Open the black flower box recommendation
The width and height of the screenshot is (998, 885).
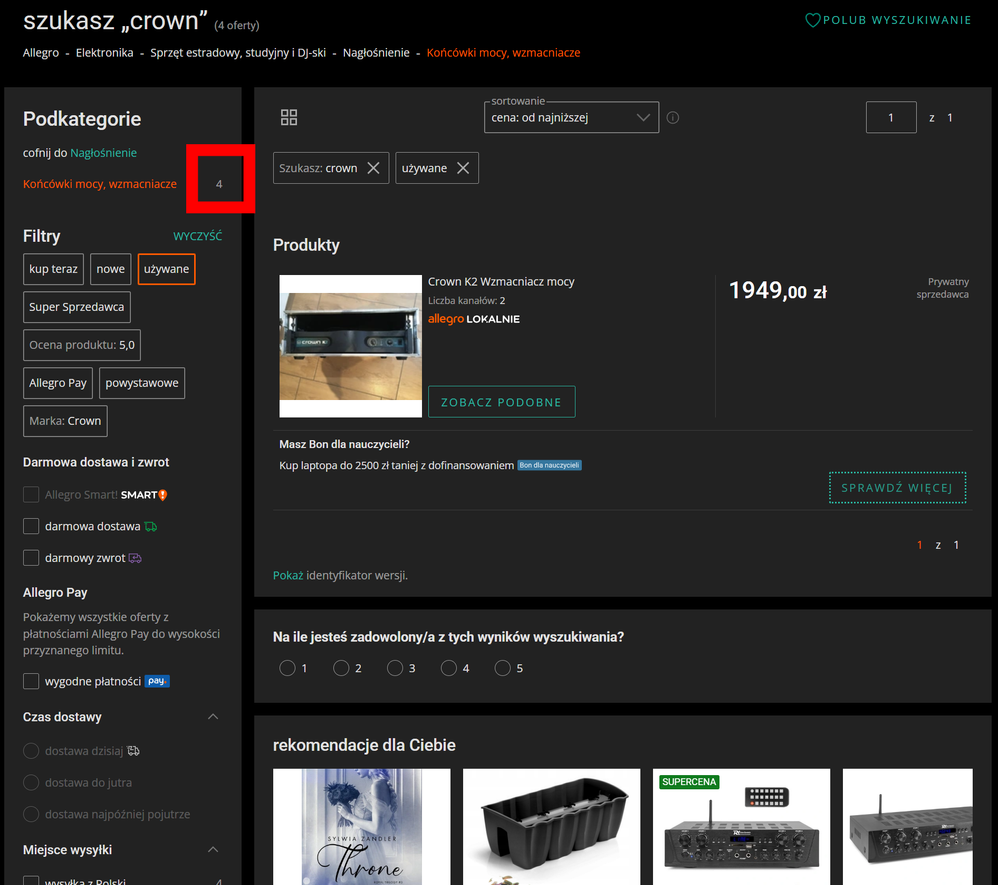[552, 826]
